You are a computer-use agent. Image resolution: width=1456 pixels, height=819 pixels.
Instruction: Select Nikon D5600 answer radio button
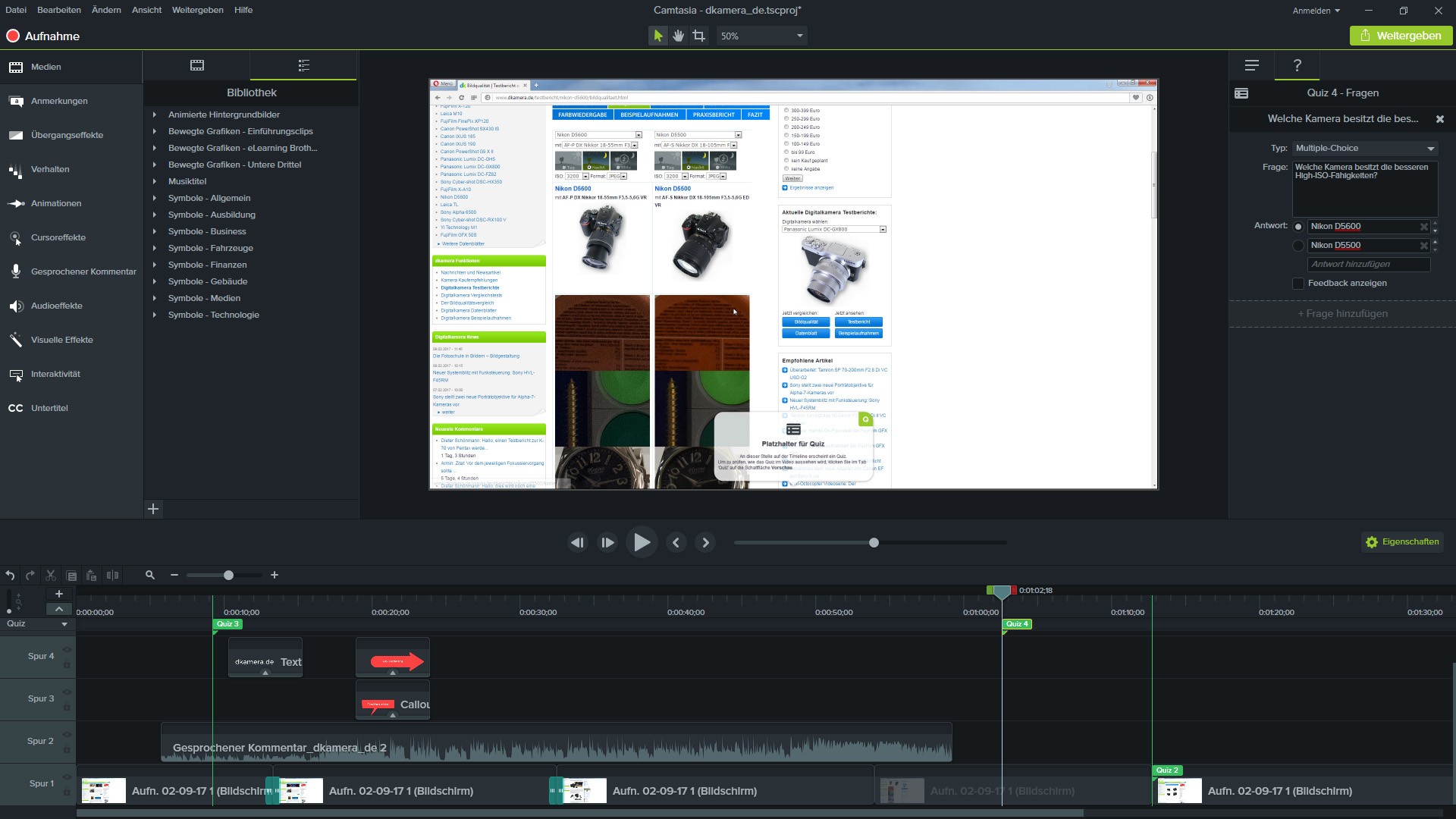pos(1298,227)
